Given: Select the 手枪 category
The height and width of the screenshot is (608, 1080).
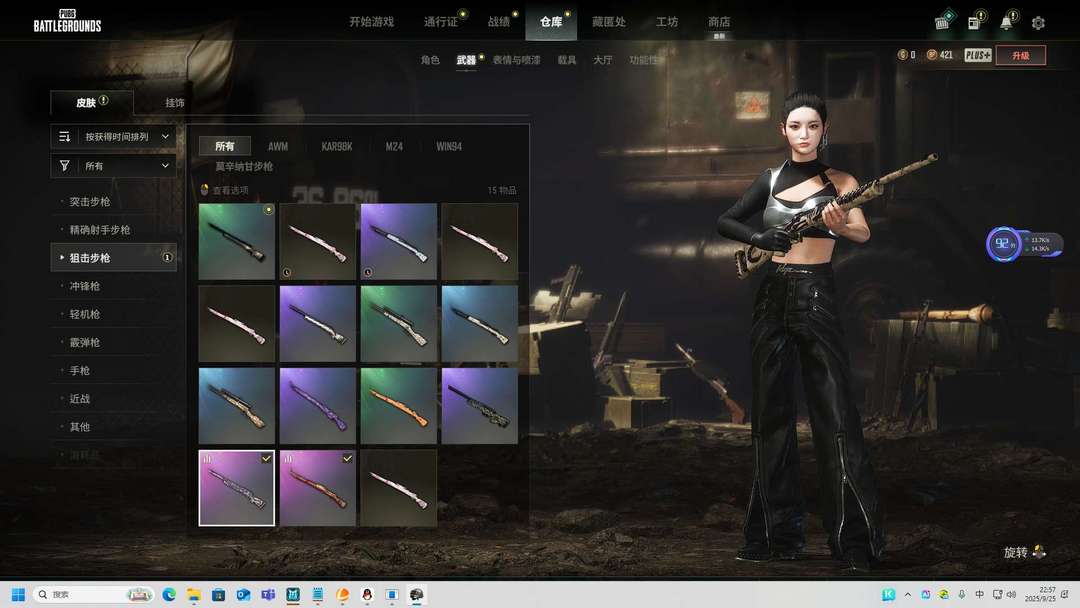Looking at the screenshot, I should point(114,370).
